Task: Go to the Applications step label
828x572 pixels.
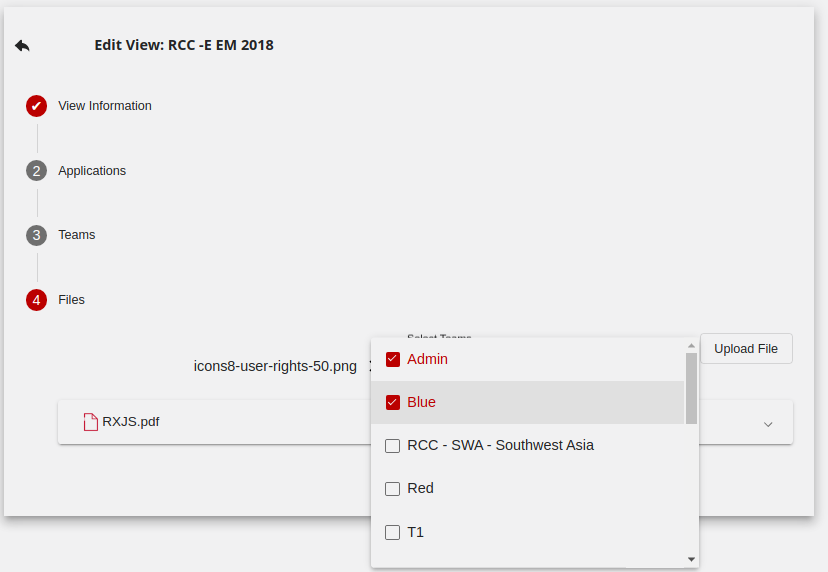Action: [92, 171]
